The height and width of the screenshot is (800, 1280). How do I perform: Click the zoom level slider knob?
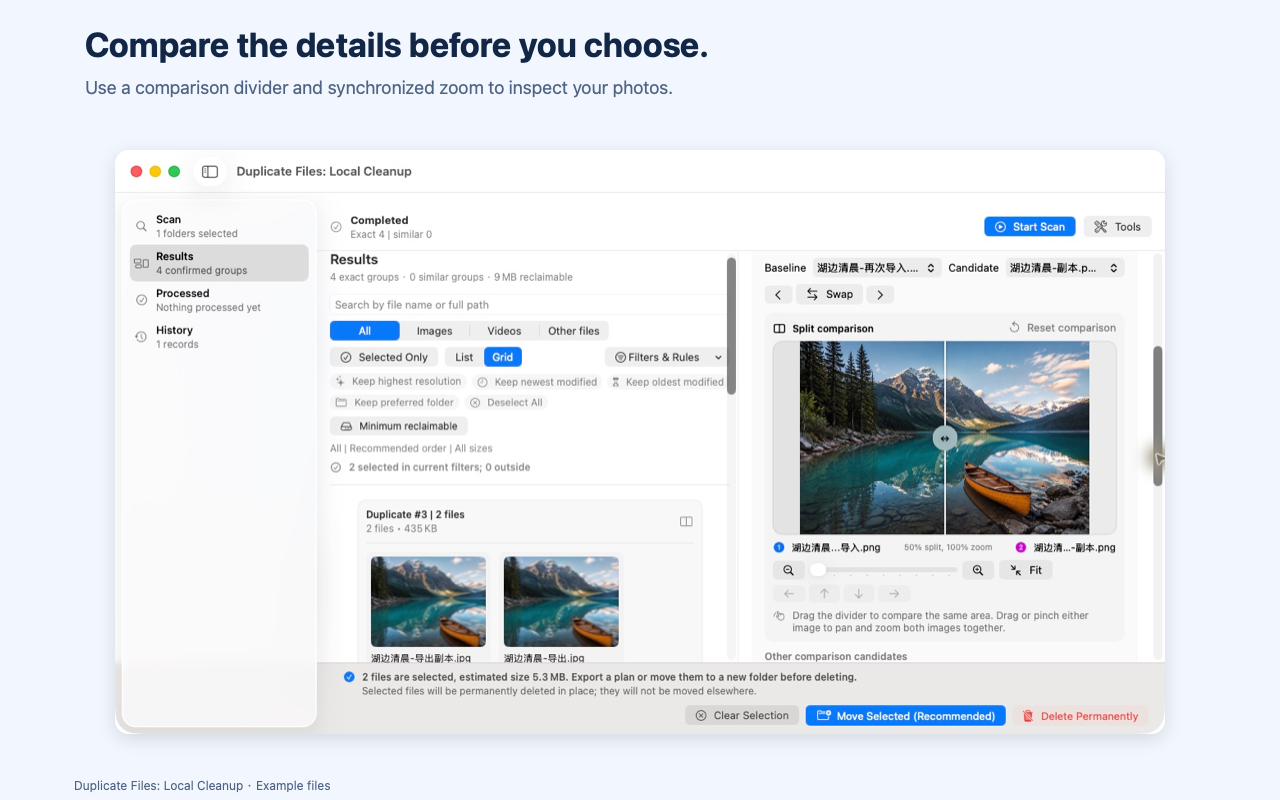pyautogui.click(x=818, y=570)
